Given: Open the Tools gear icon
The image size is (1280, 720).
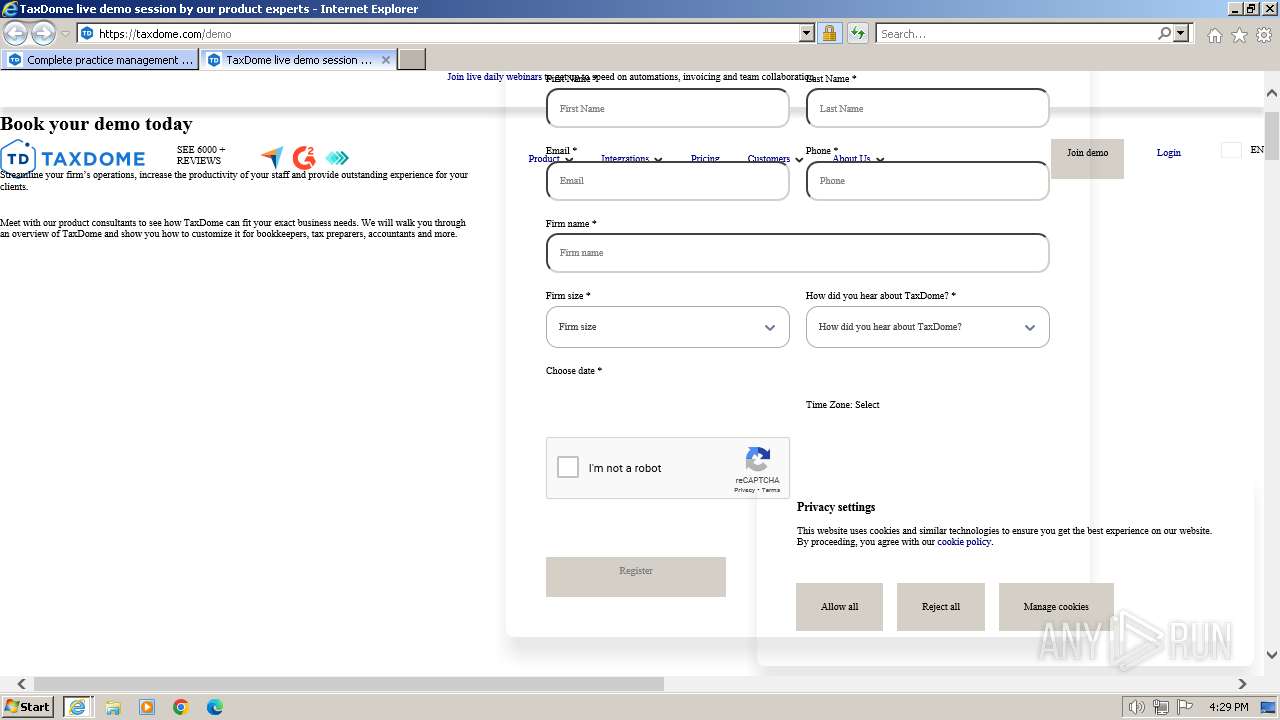Looking at the screenshot, I should 1264,34.
